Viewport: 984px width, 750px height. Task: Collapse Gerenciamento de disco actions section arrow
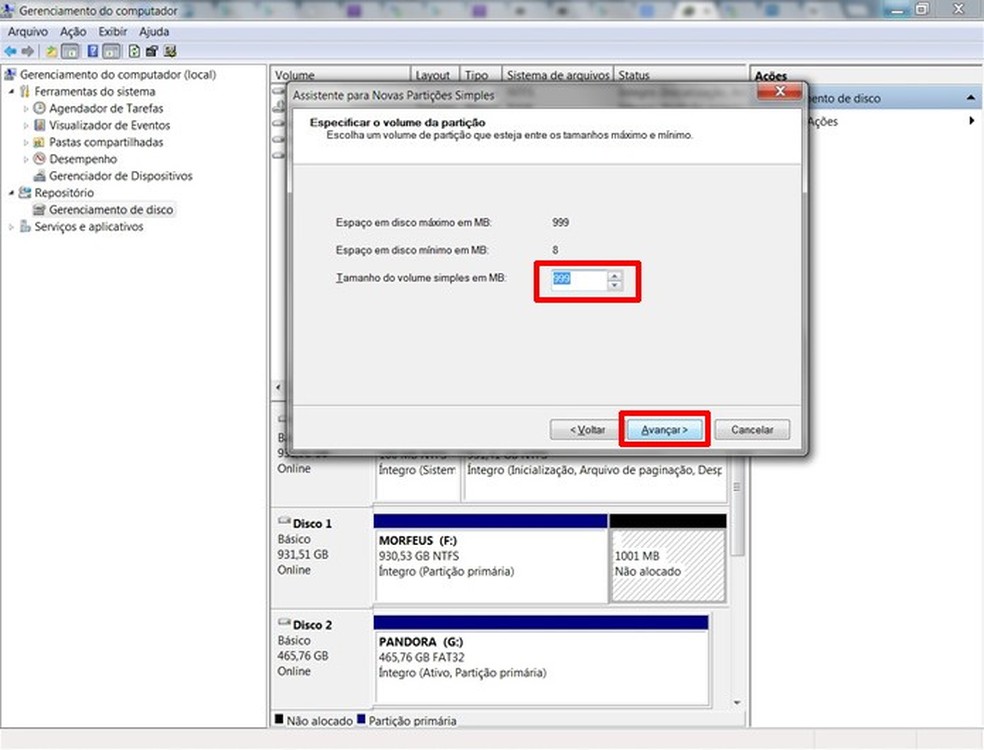971,98
